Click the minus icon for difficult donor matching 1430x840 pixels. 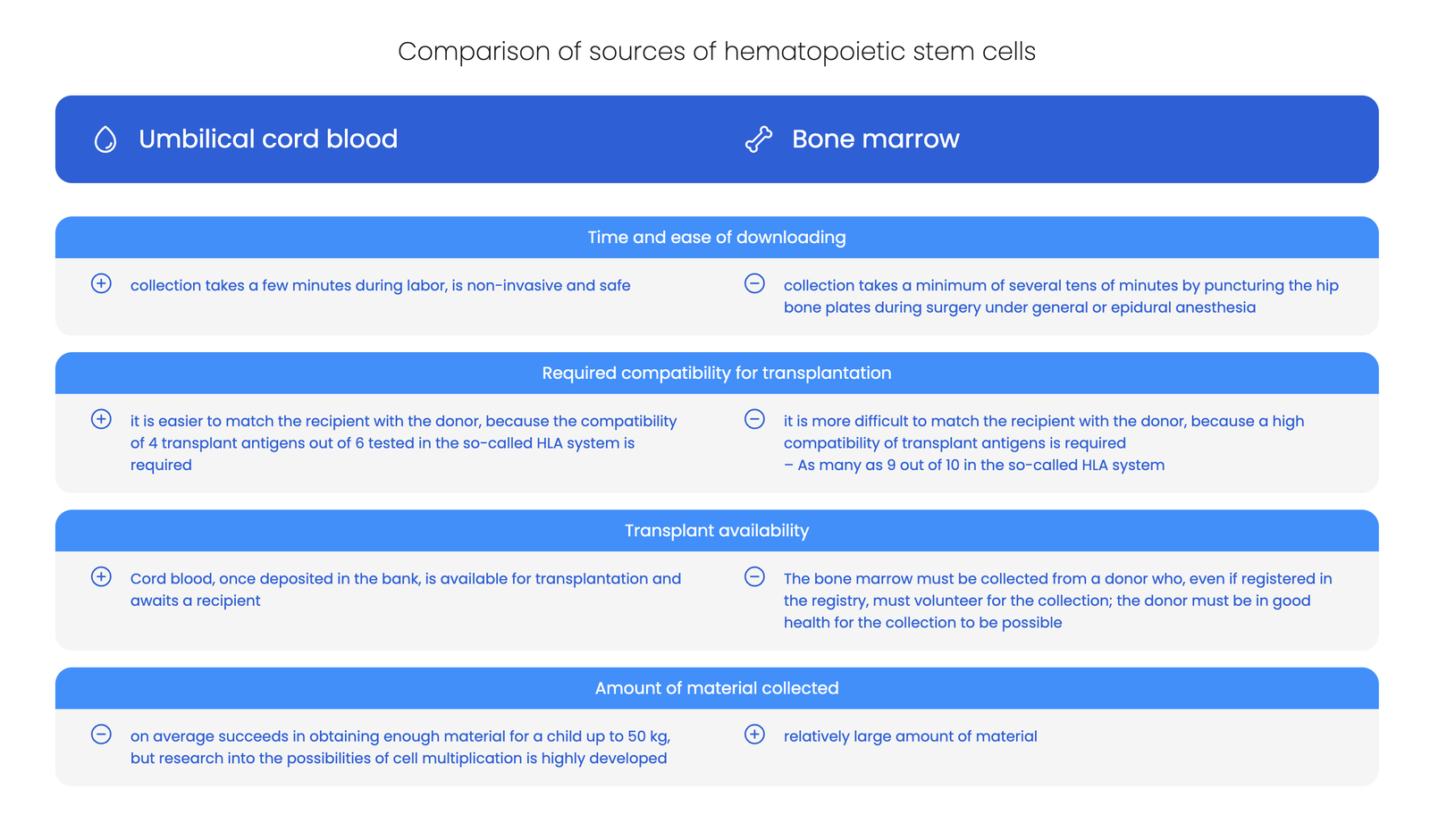click(755, 420)
